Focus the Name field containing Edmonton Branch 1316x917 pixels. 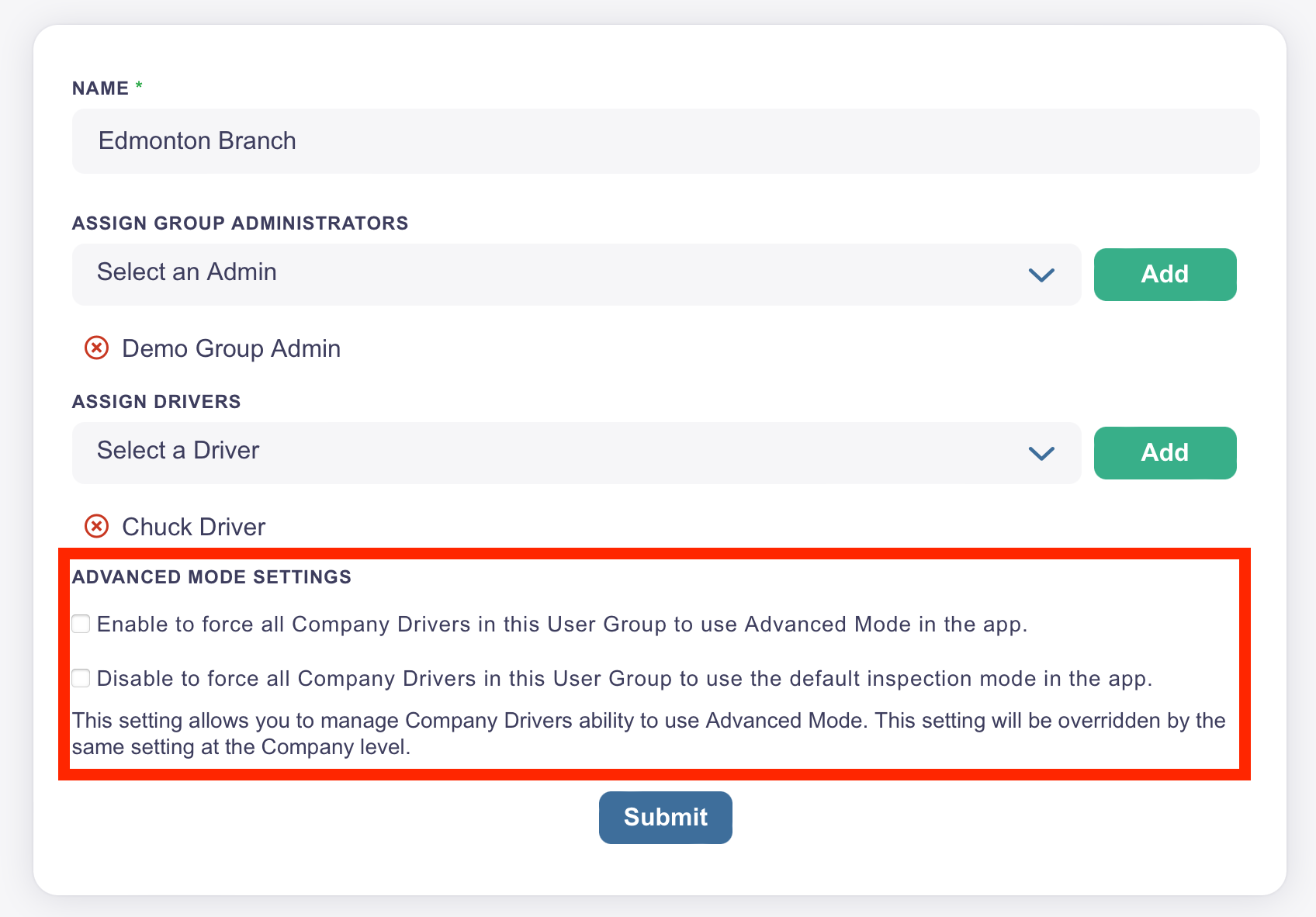coord(666,141)
